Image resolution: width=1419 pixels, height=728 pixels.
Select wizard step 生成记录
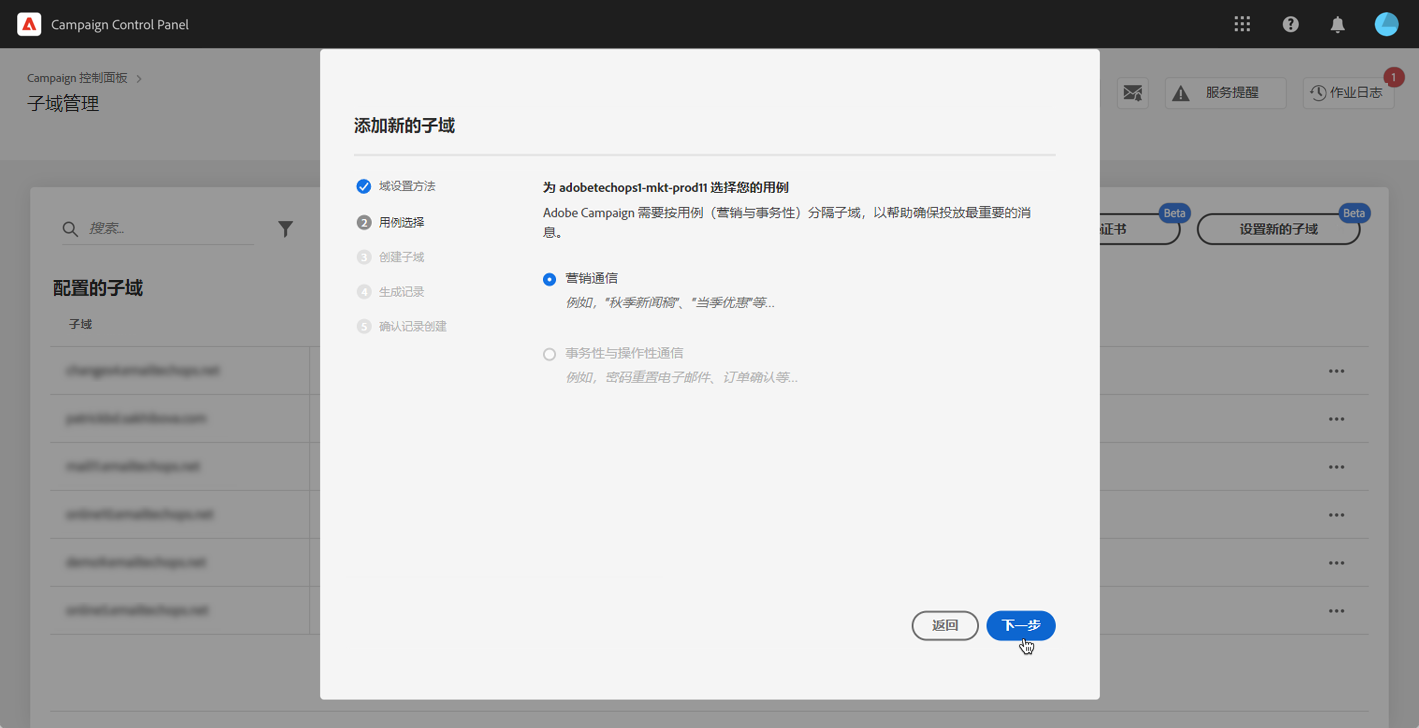click(391, 292)
